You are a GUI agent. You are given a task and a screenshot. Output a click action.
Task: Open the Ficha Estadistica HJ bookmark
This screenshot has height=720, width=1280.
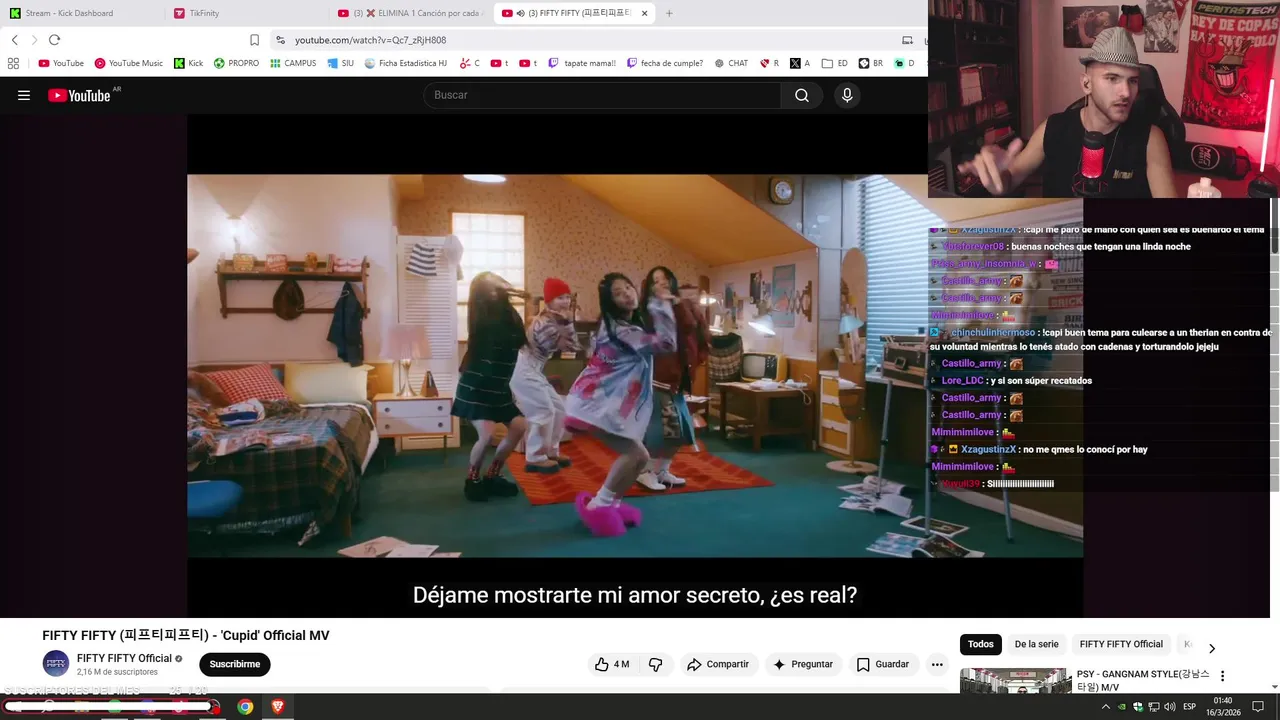[406, 63]
